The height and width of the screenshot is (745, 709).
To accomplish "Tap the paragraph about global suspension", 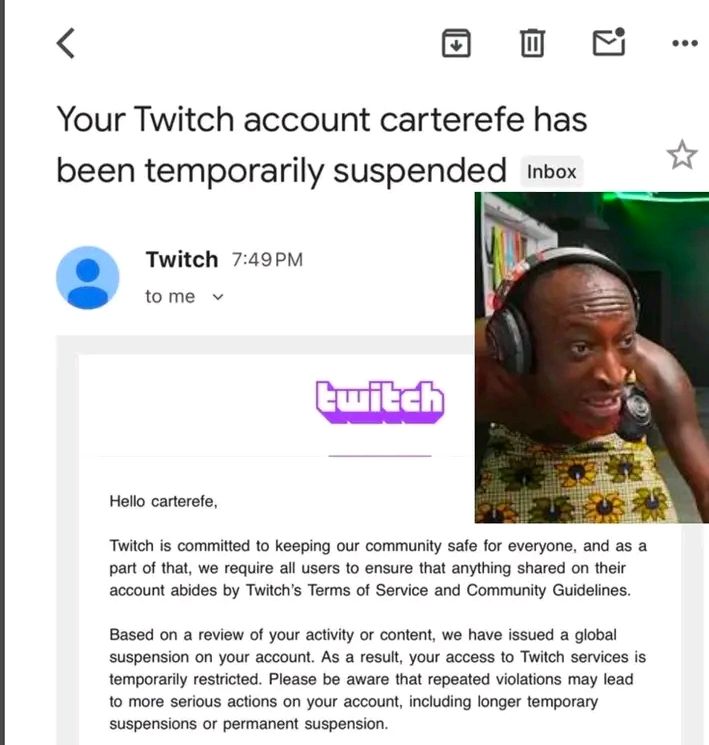I will point(378,679).
